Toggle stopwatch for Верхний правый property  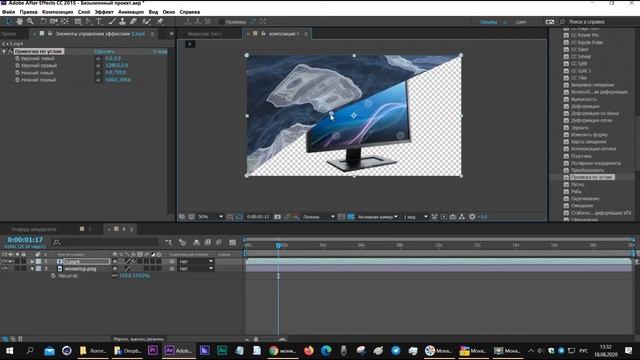coord(17,65)
